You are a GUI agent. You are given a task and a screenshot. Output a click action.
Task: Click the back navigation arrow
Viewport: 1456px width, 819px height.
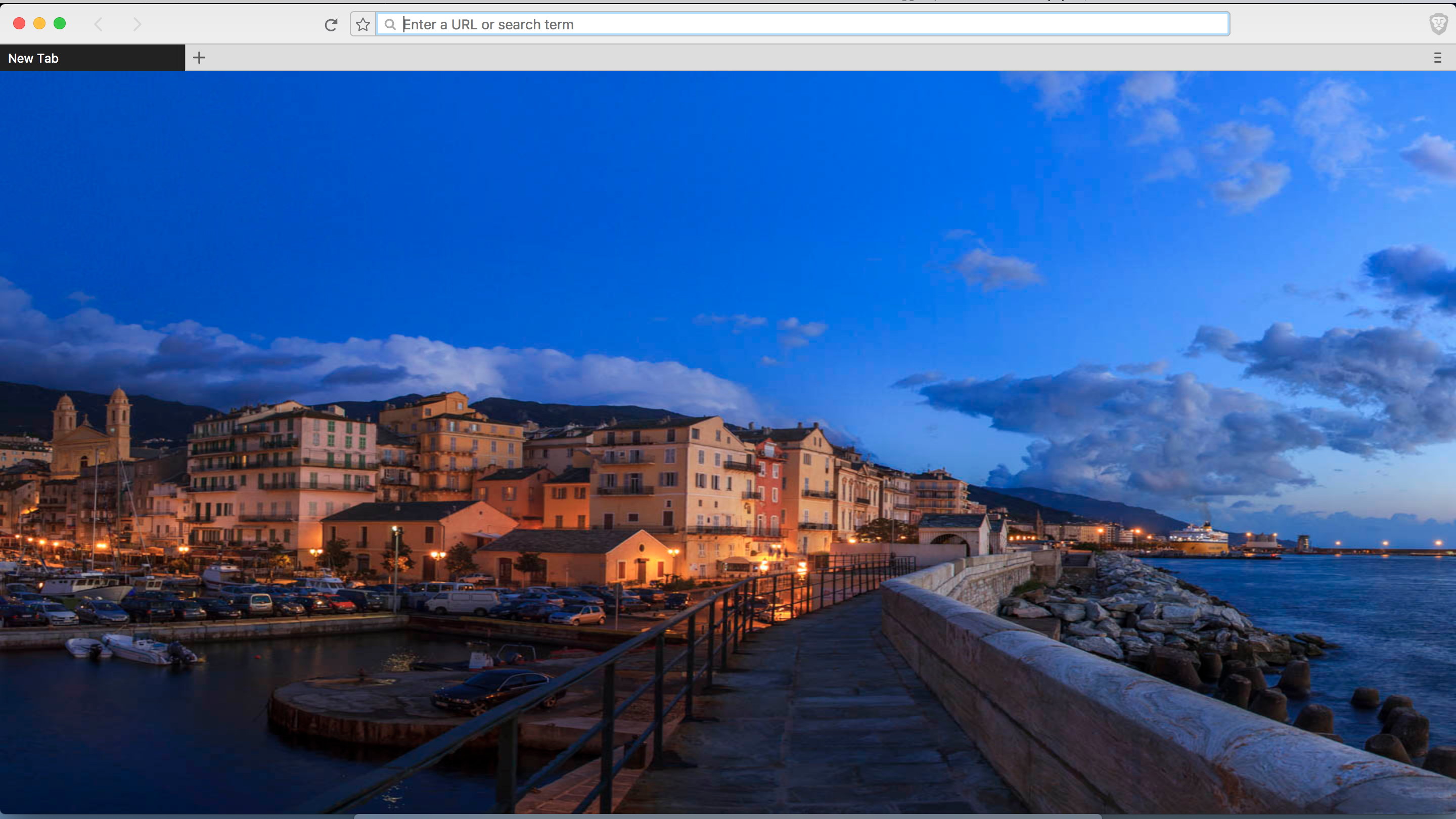tap(99, 24)
